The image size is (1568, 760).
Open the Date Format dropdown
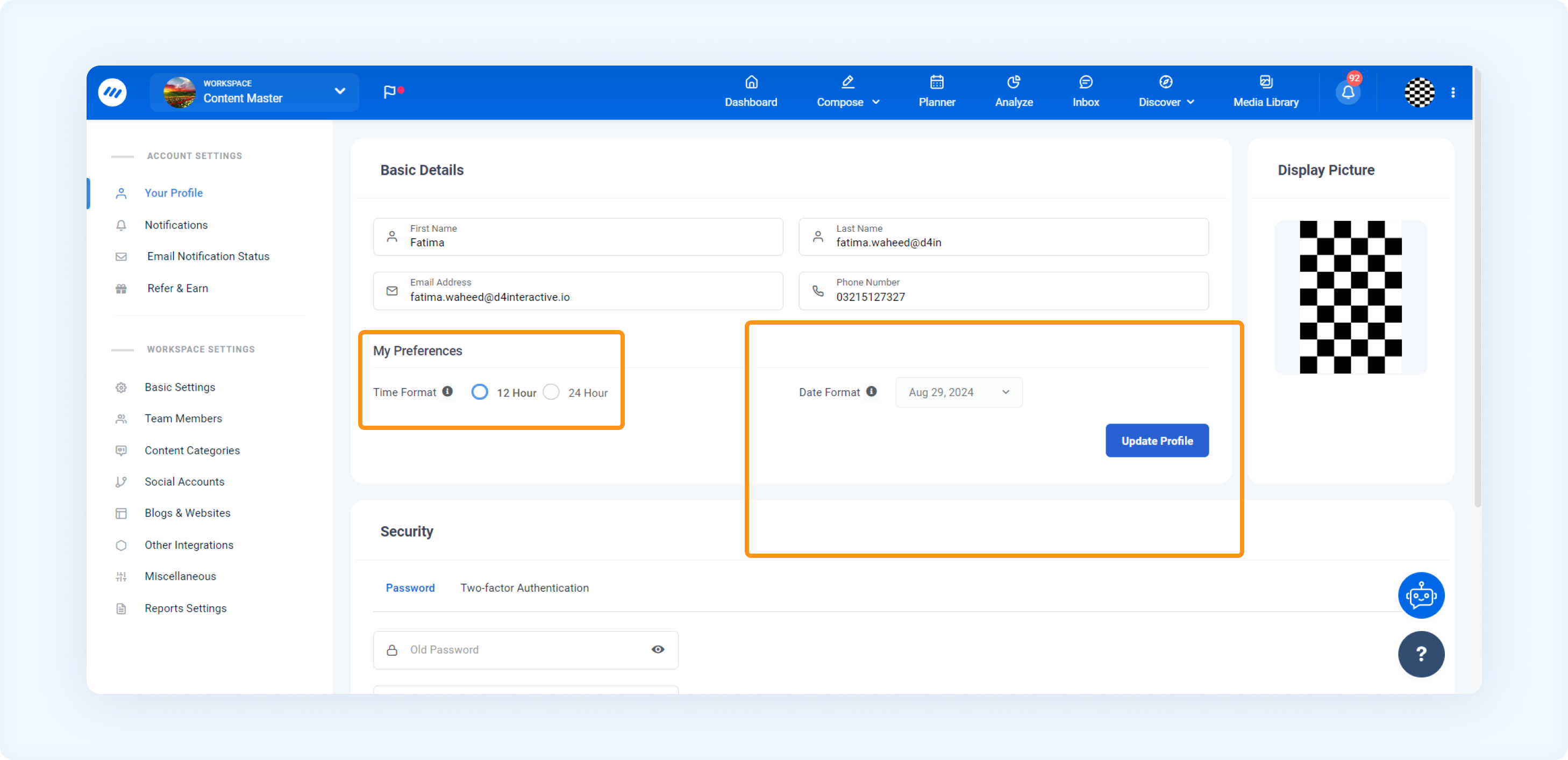click(959, 392)
